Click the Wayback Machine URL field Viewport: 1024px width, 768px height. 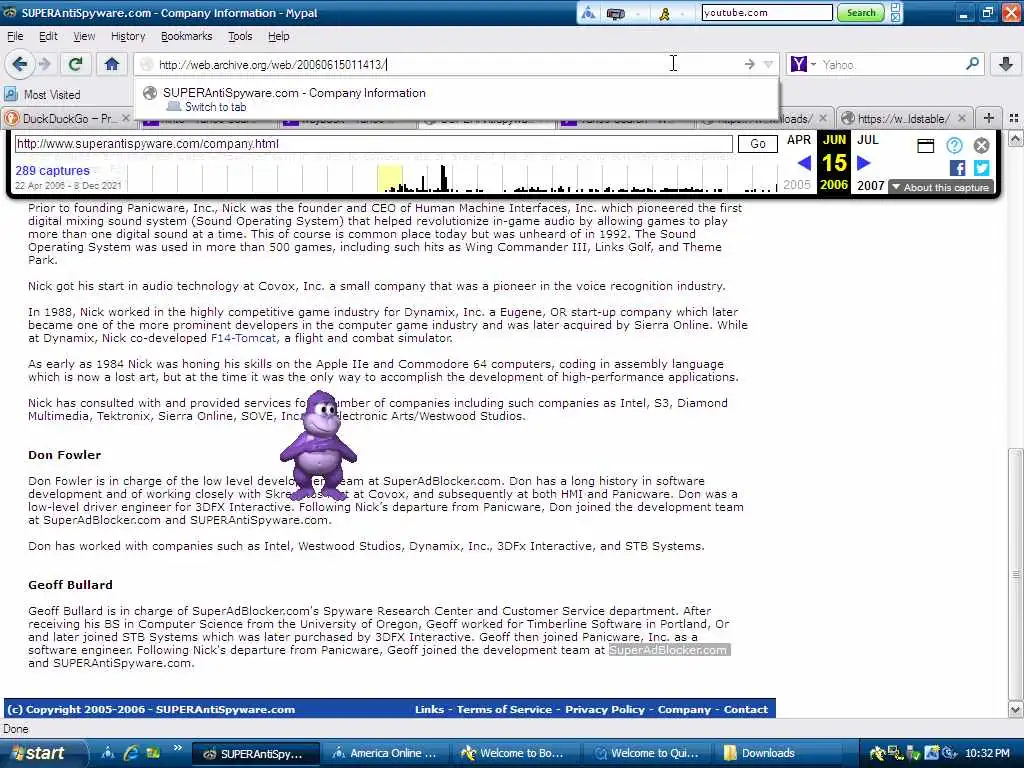tap(374, 144)
